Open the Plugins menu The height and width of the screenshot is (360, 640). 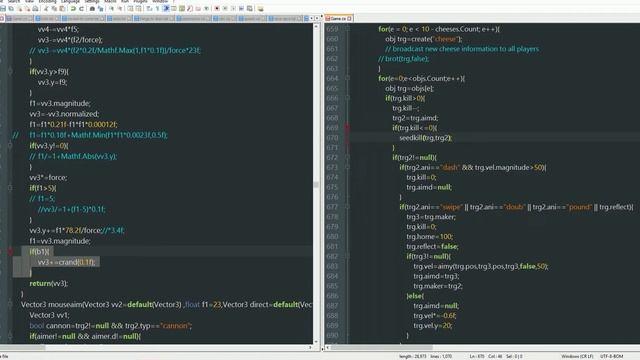(x=140, y=1)
